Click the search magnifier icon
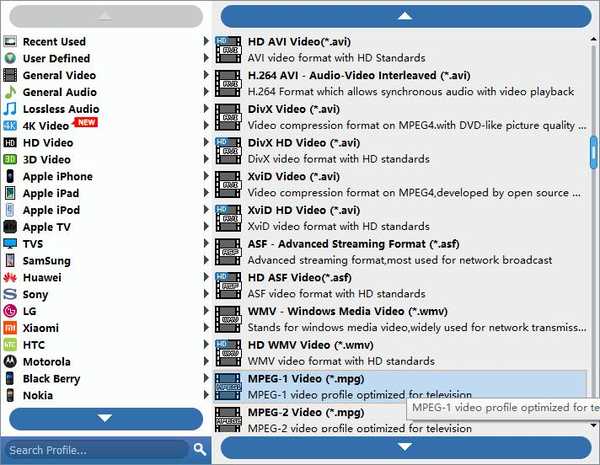The image size is (600, 465). coord(199,449)
